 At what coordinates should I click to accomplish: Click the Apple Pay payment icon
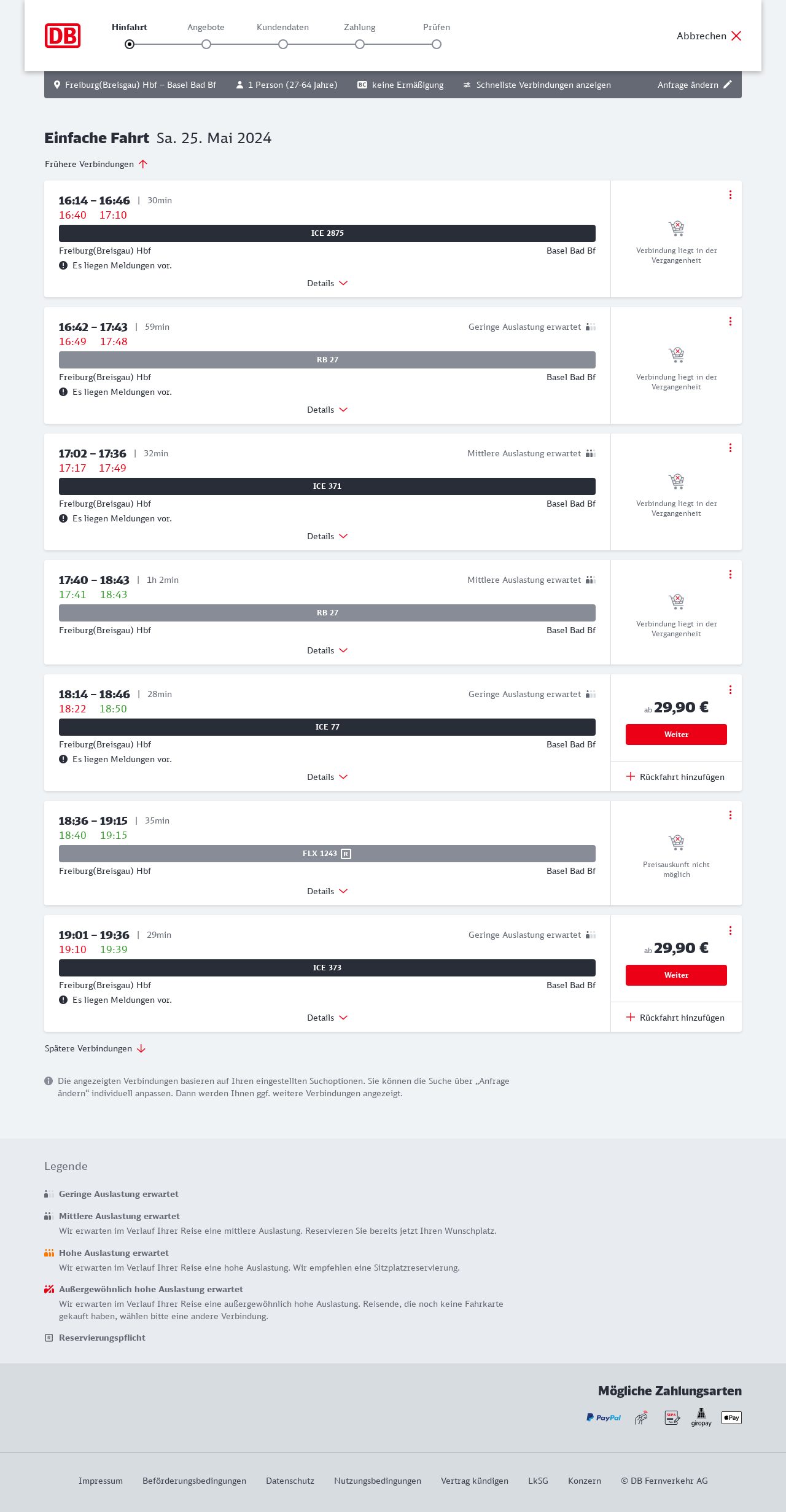tap(731, 1417)
